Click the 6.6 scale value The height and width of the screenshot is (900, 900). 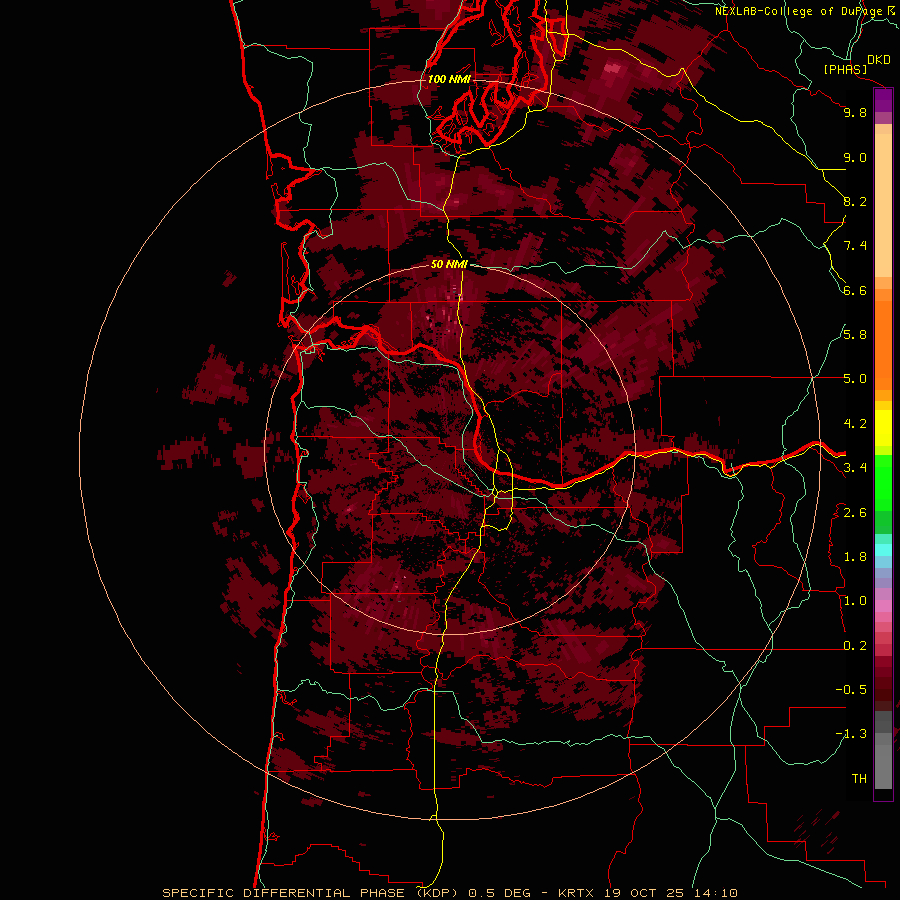(x=855, y=290)
